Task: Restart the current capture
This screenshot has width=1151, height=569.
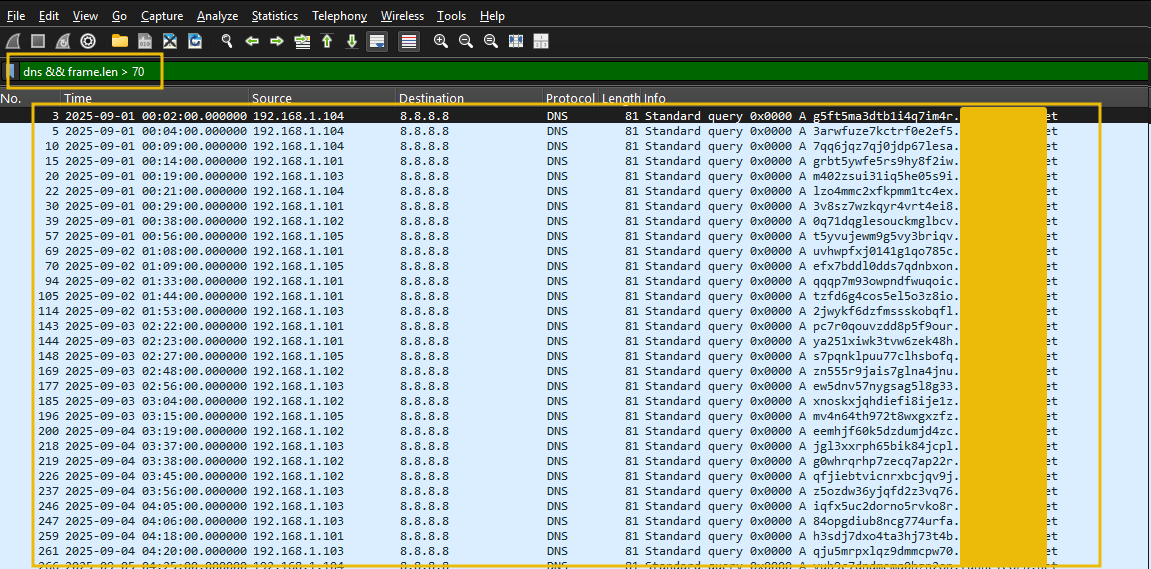Action: (63, 41)
